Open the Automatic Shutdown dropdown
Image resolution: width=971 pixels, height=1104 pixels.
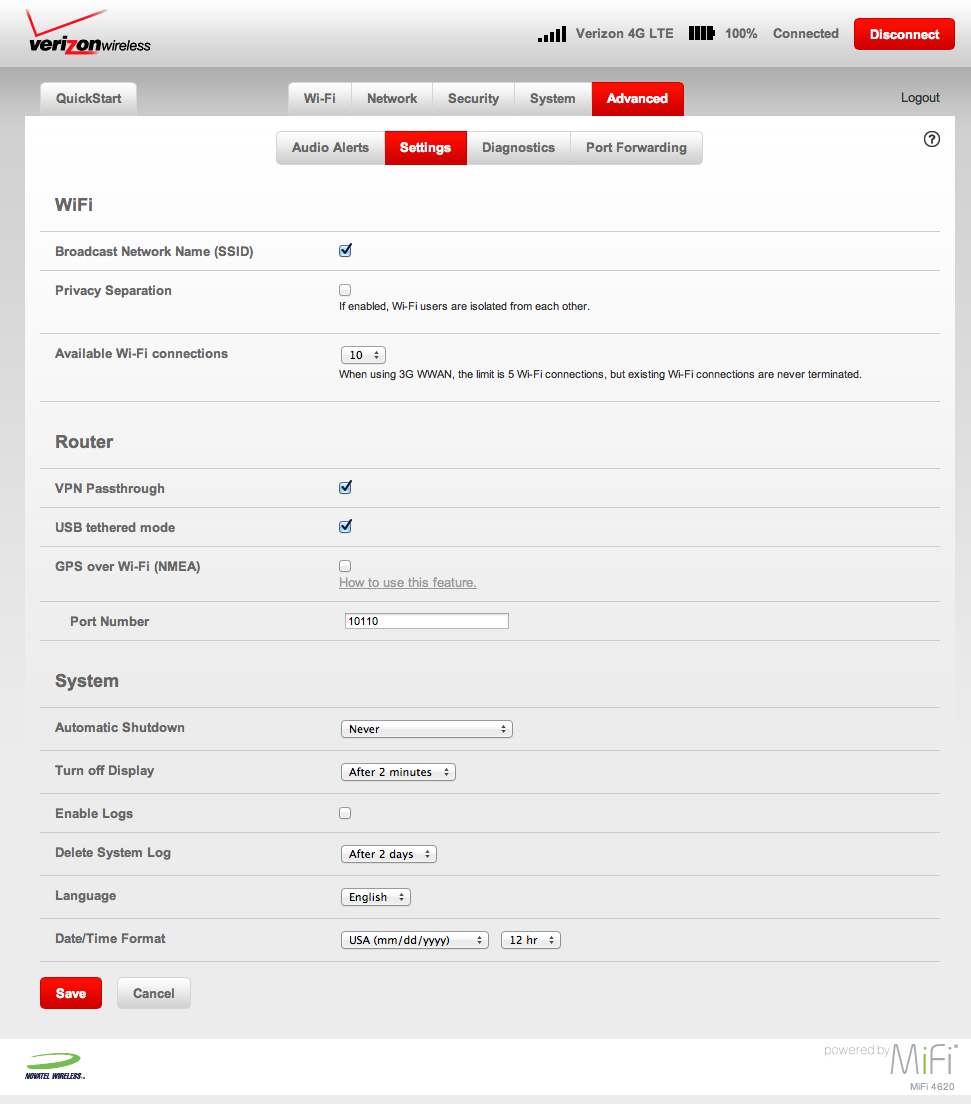pyautogui.click(x=426, y=729)
